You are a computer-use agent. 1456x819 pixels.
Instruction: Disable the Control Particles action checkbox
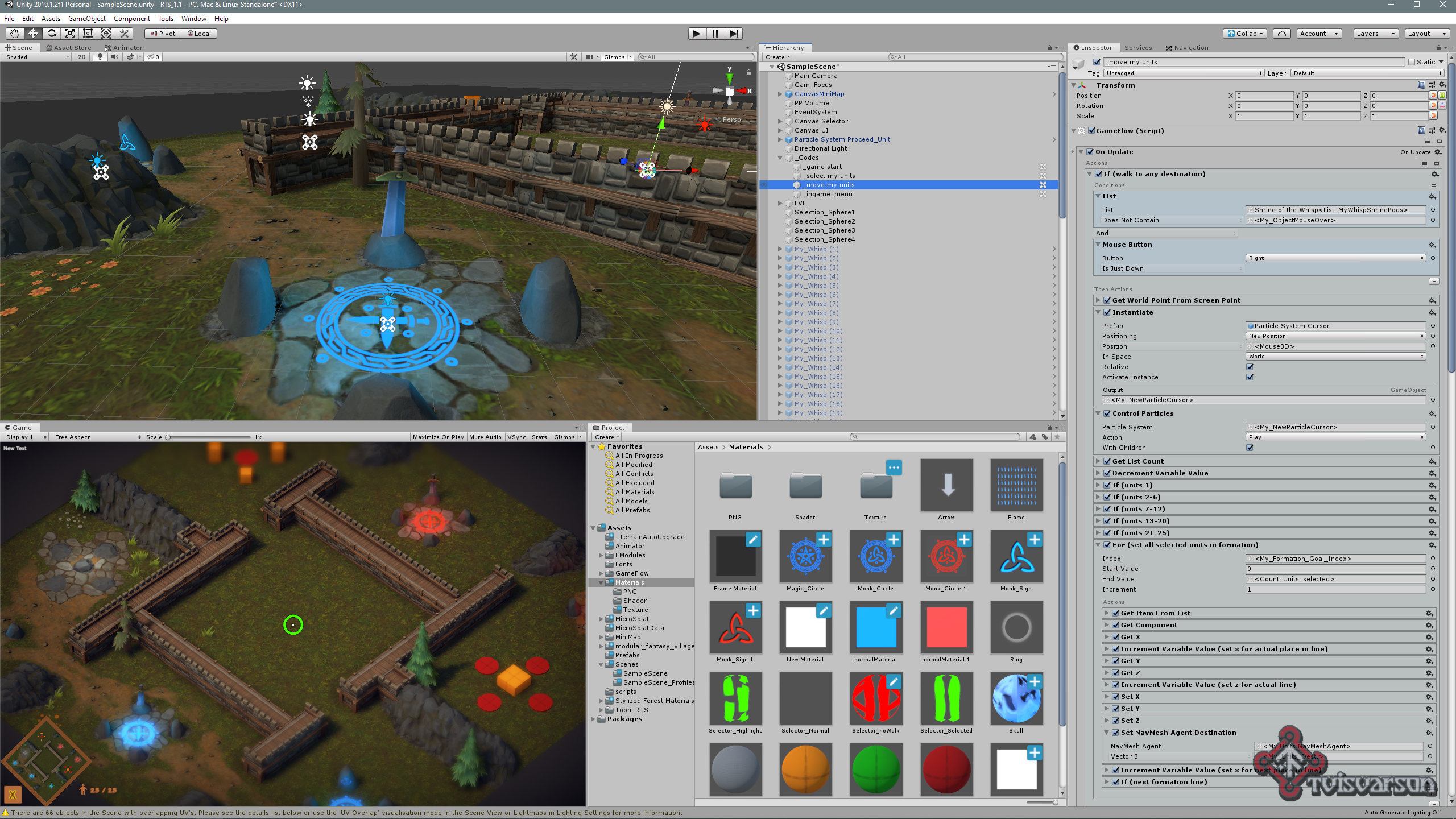(1107, 413)
